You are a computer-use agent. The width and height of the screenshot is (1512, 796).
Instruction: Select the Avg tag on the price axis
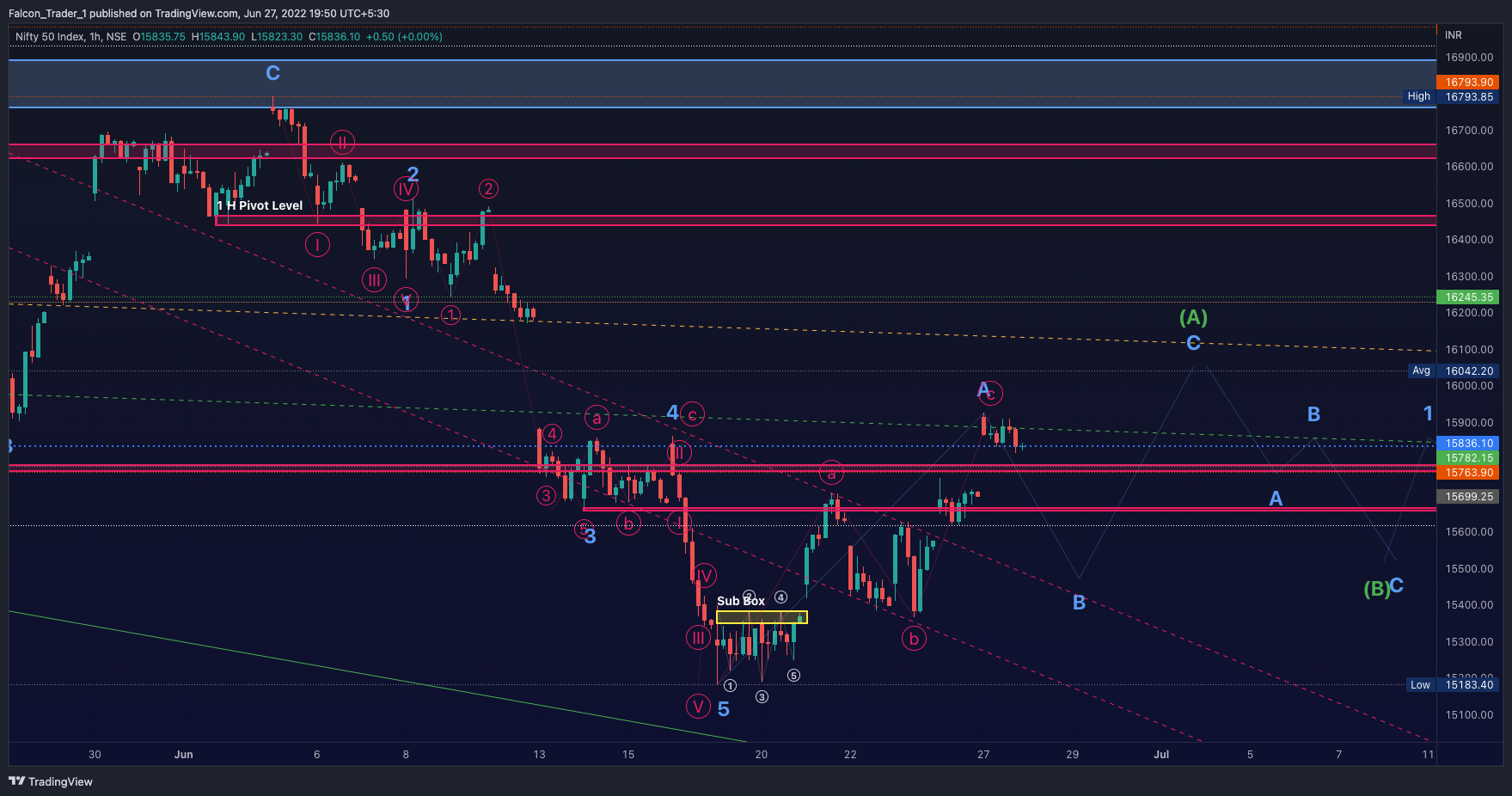1422,370
